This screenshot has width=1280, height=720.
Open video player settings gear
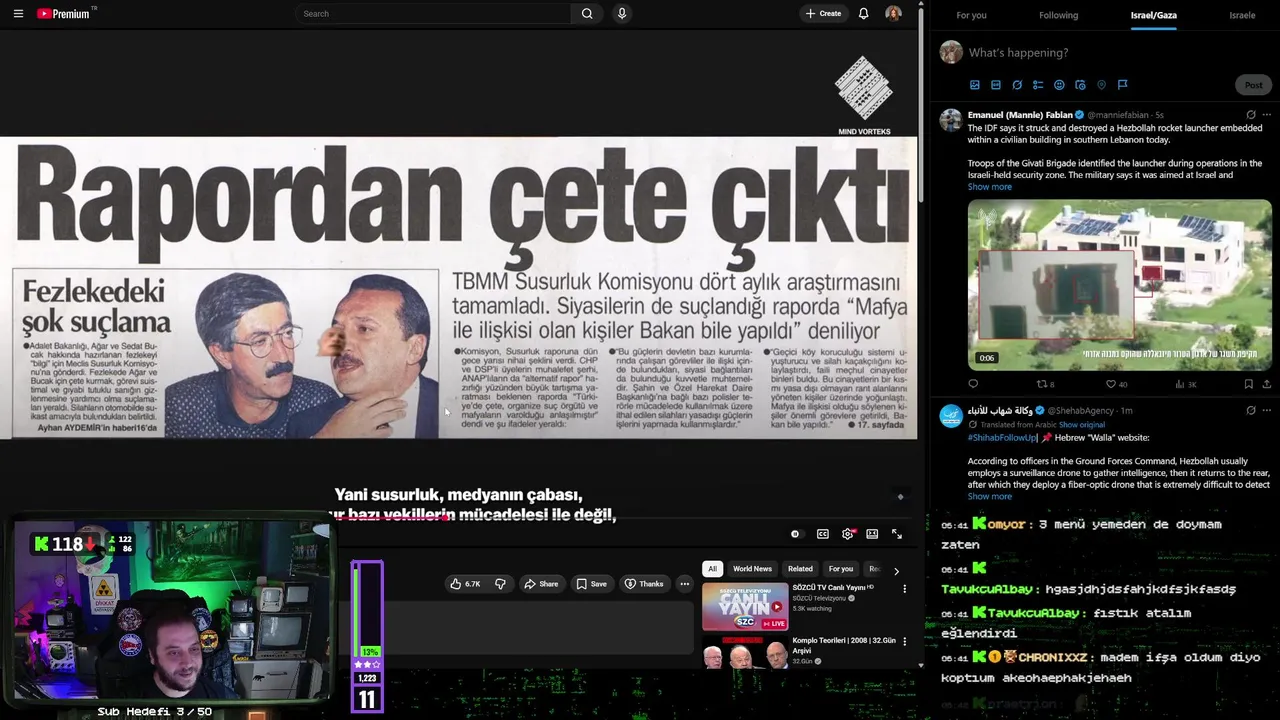(848, 534)
